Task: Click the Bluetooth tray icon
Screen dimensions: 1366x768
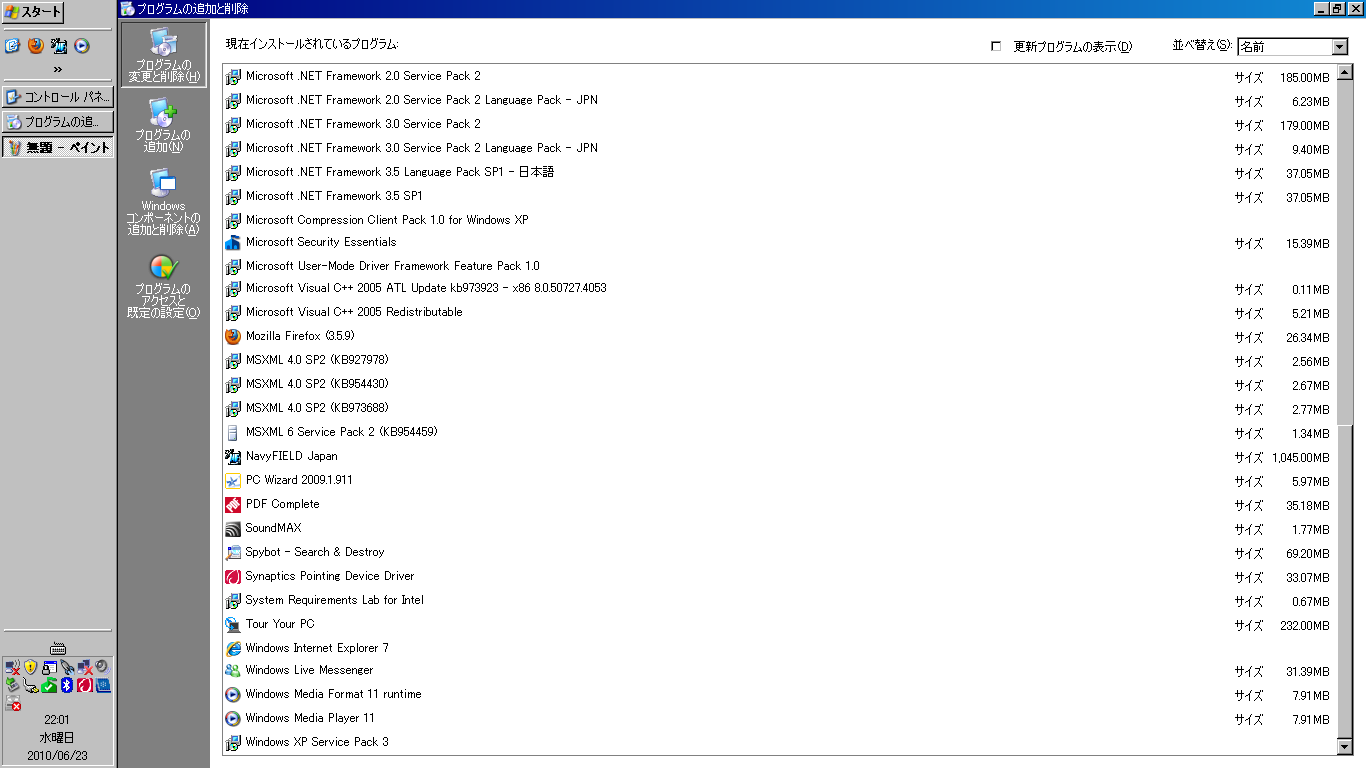Action: (x=67, y=685)
